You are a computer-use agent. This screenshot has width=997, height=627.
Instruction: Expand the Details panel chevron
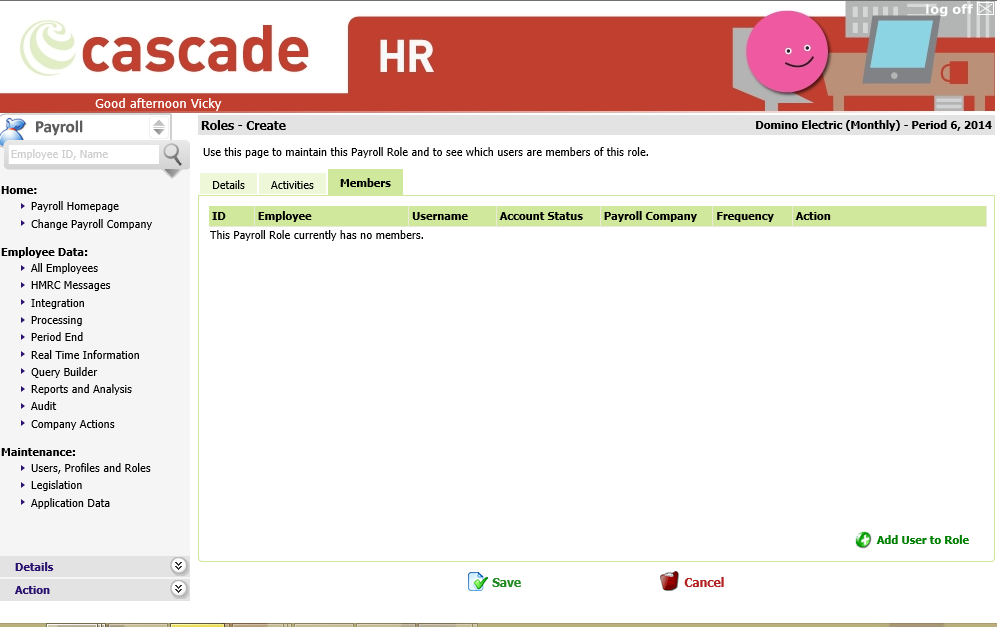click(179, 565)
